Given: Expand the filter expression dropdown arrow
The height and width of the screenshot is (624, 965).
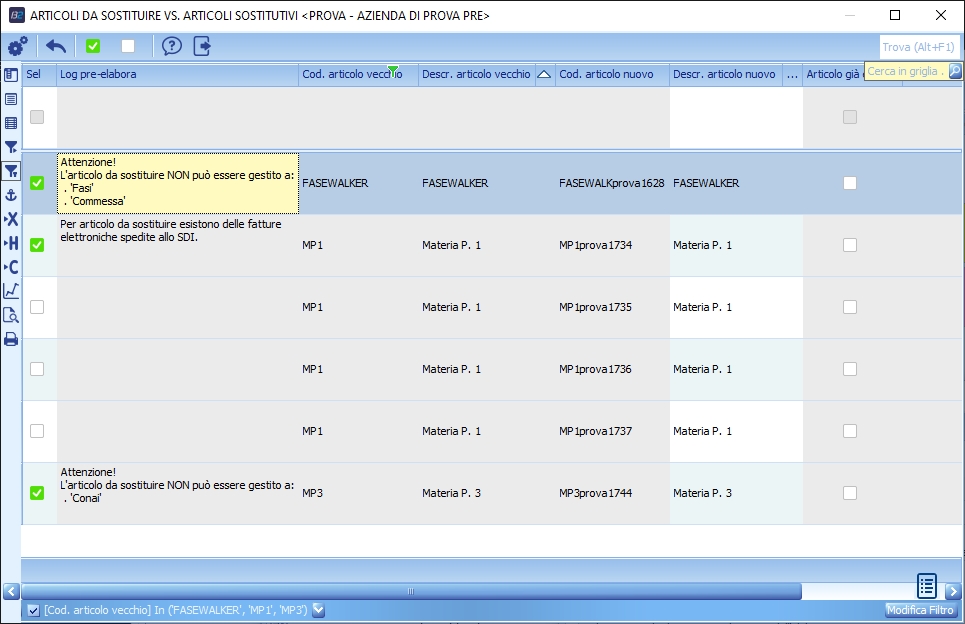Looking at the screenshot, I should (319, 610).
